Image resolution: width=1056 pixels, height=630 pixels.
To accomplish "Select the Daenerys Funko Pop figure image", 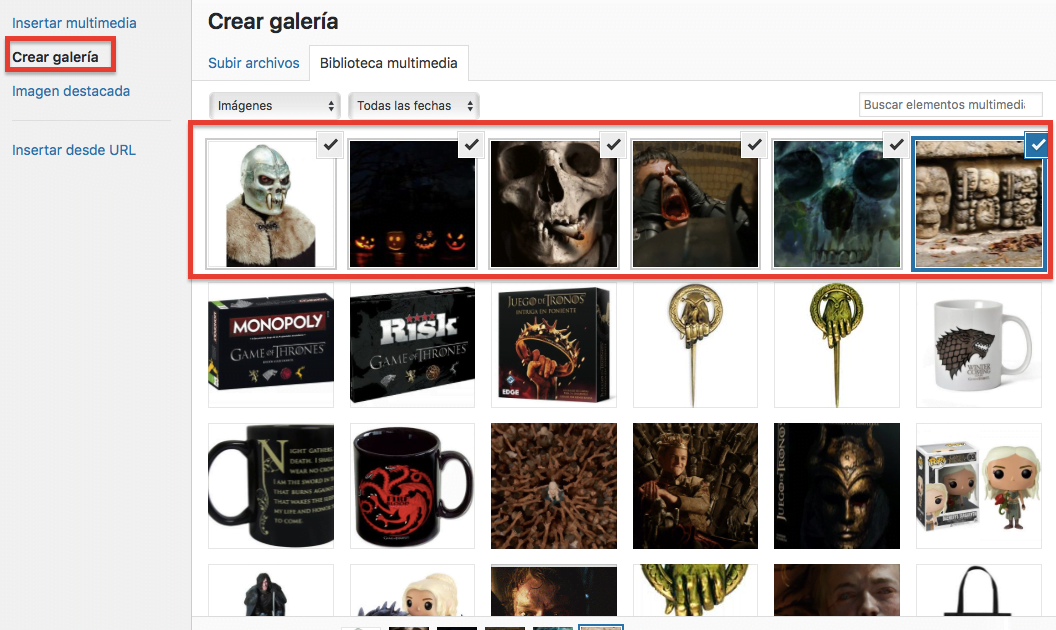I will coord(979,486).
